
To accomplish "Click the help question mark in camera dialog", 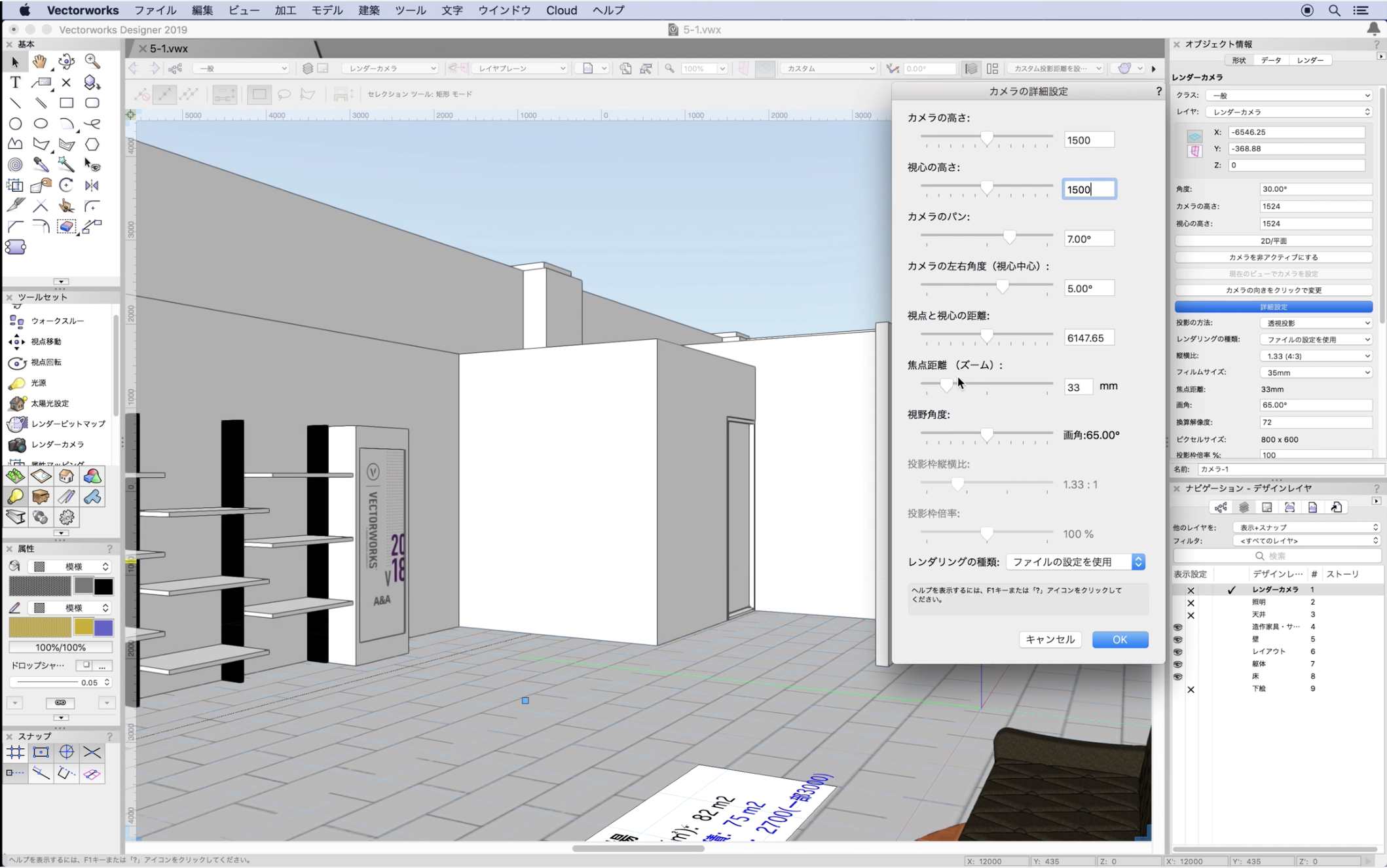I will tap(1159, 92).
